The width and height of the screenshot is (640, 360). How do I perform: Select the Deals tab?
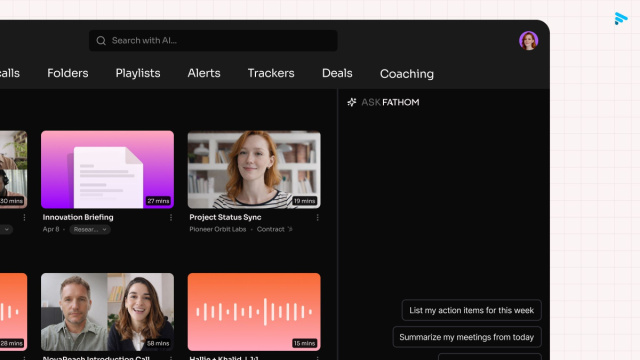(x=337, y=73)
